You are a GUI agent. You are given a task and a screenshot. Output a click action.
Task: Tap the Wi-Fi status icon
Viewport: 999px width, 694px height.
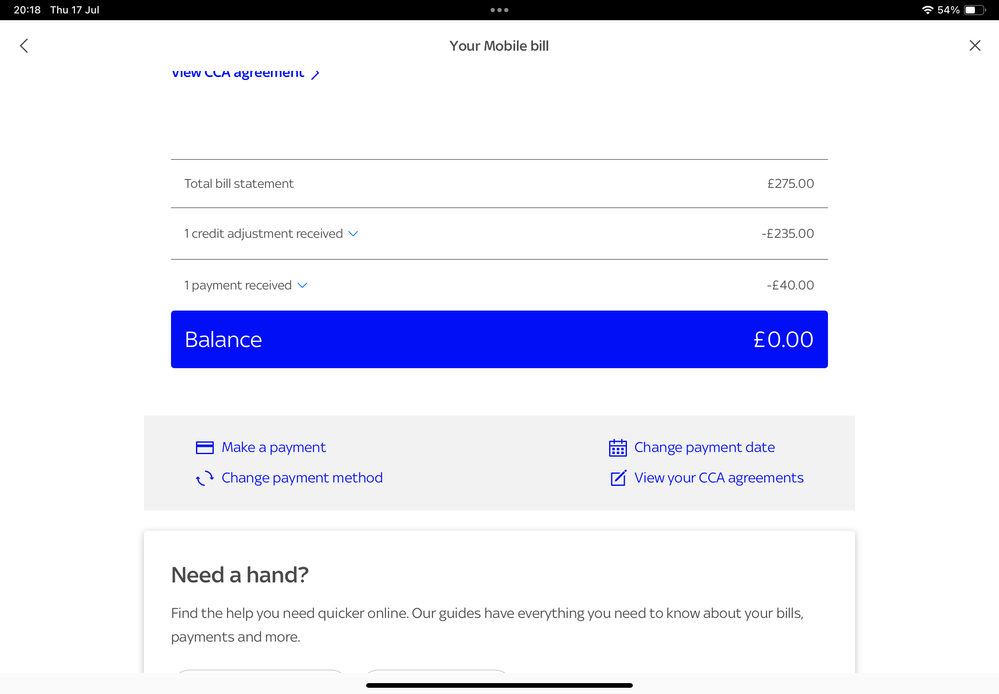[927, 10]
